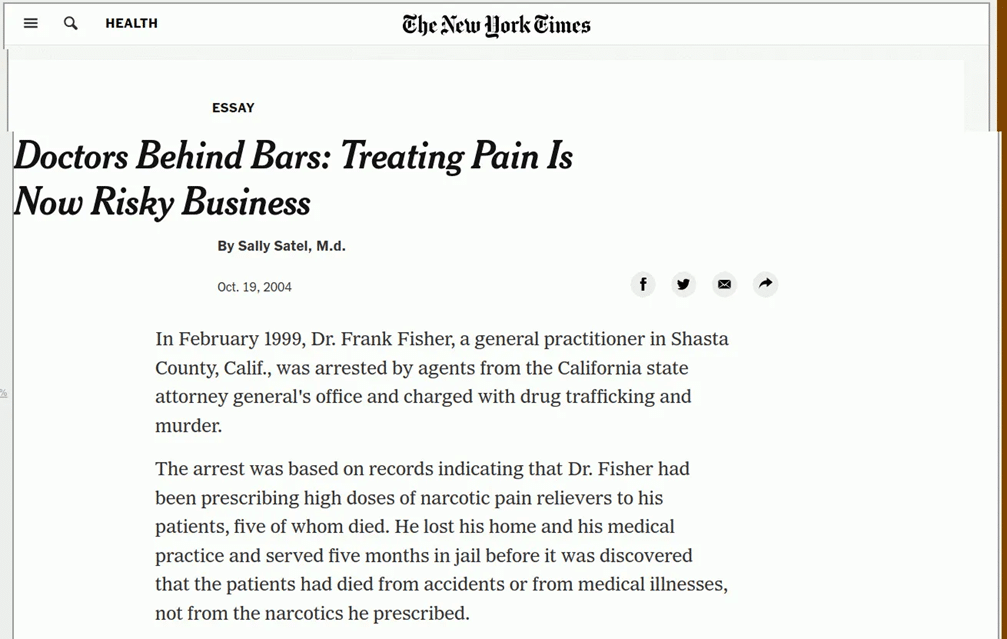Viewport: 1007px width, 639px height.
Task: Go to the HEALTH section
Action: click(x=132, y=23)
